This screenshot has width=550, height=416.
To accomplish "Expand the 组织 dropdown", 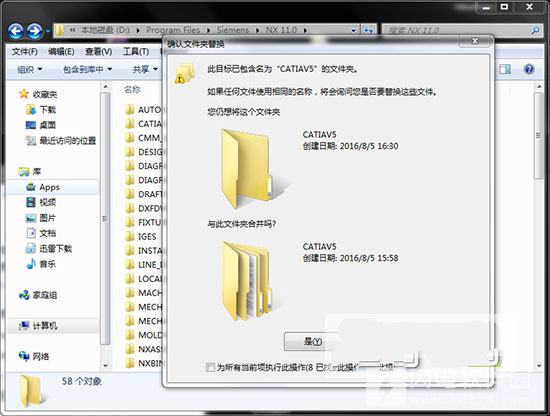I will pos(30,69).
